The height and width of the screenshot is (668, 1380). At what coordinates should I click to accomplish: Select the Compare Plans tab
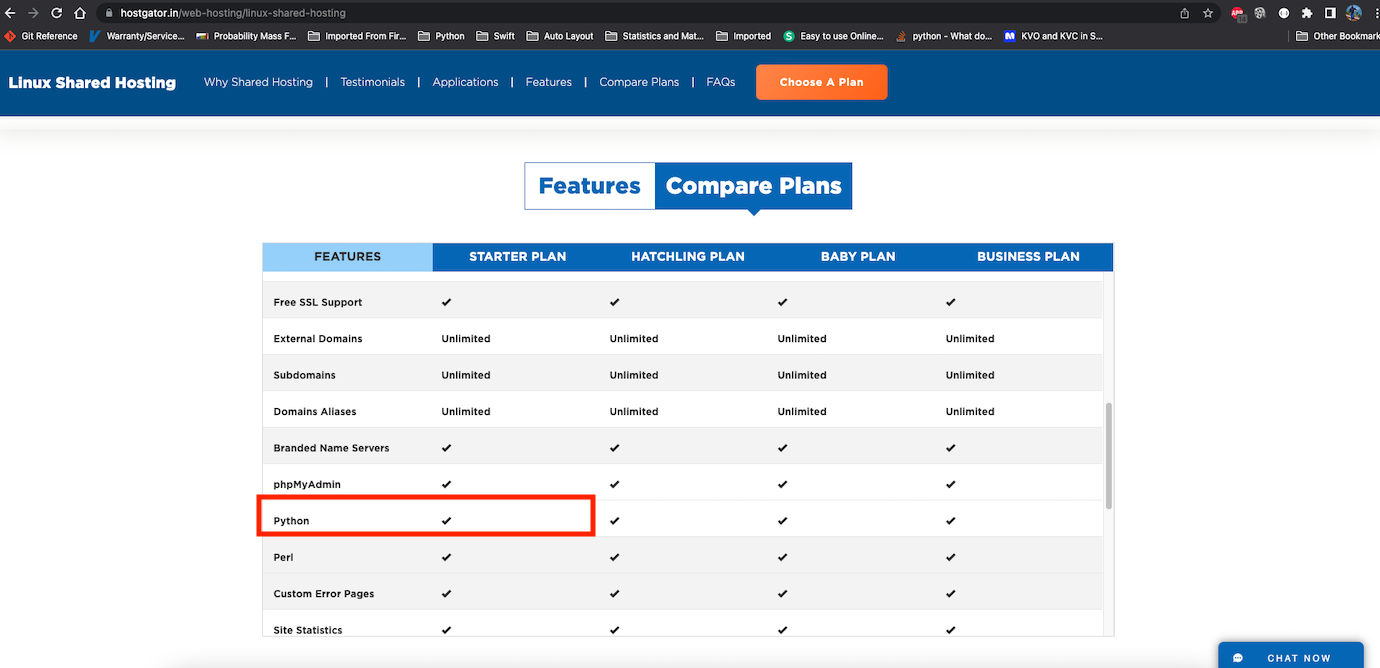(753, 186)
